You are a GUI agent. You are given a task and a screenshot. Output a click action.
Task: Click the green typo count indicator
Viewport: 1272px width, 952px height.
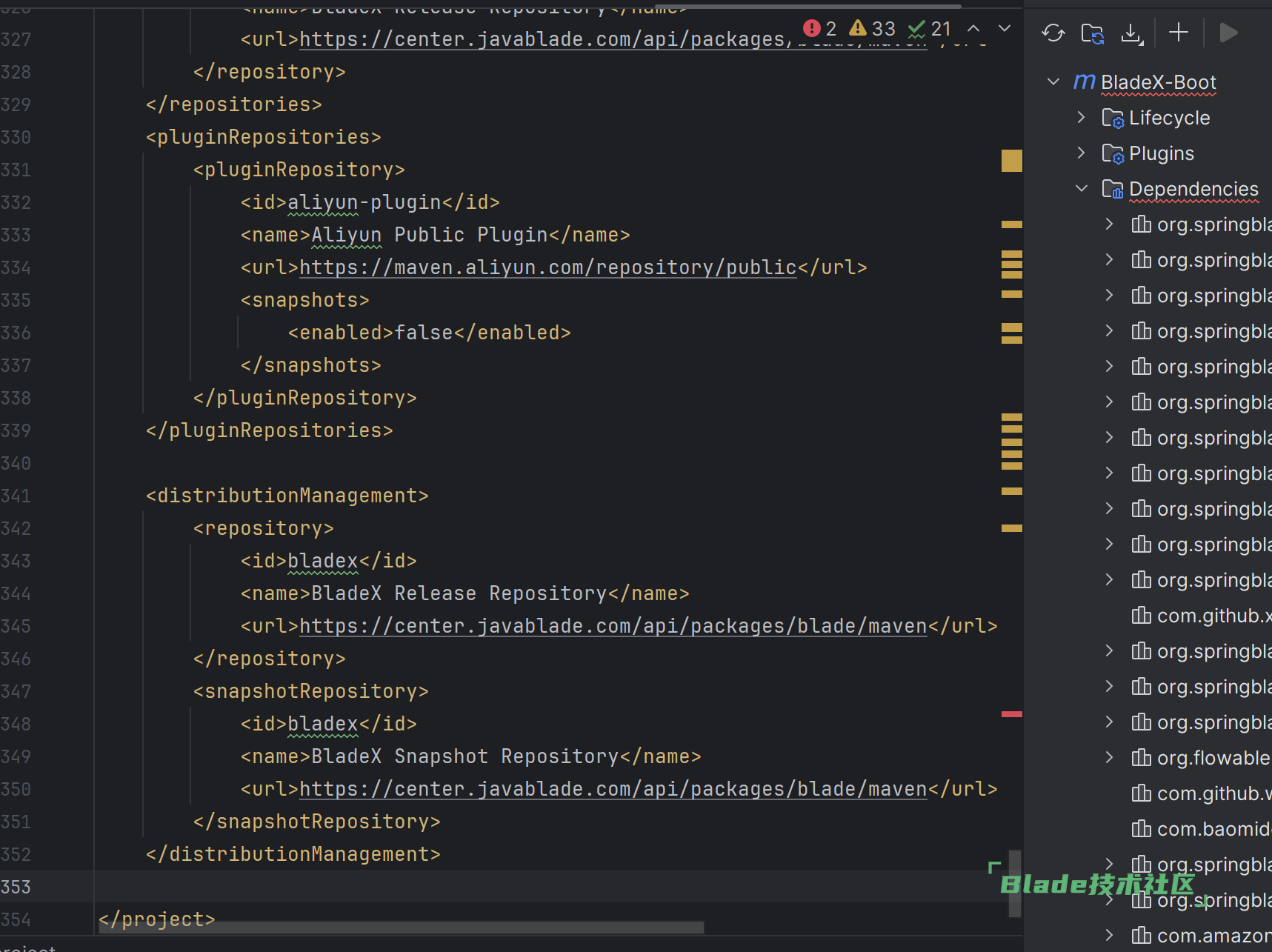tap(930, 28)
